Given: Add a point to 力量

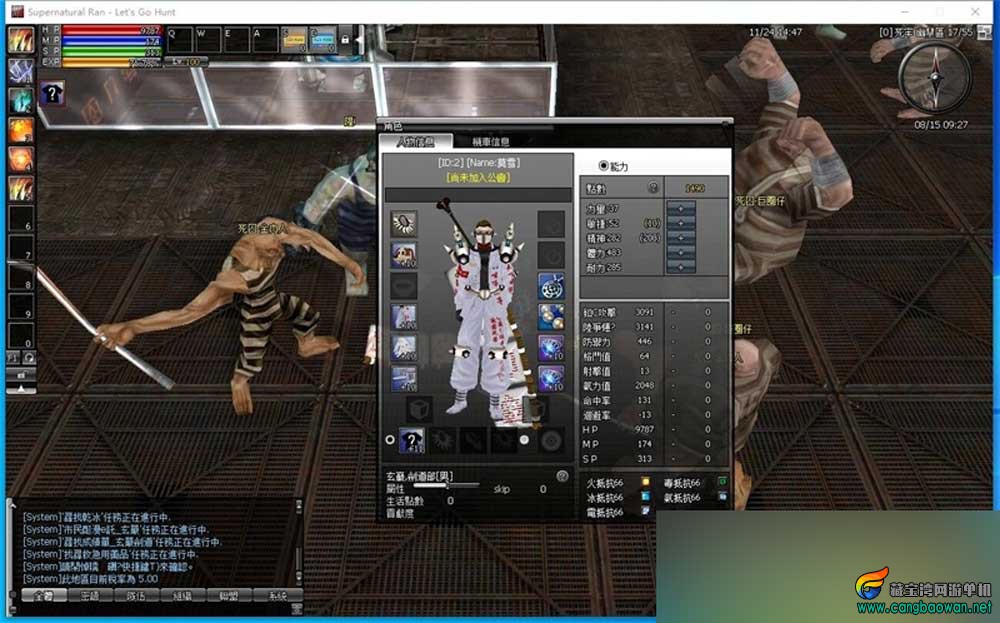Looking at the screenshot, I should click(x=680, y=209).
